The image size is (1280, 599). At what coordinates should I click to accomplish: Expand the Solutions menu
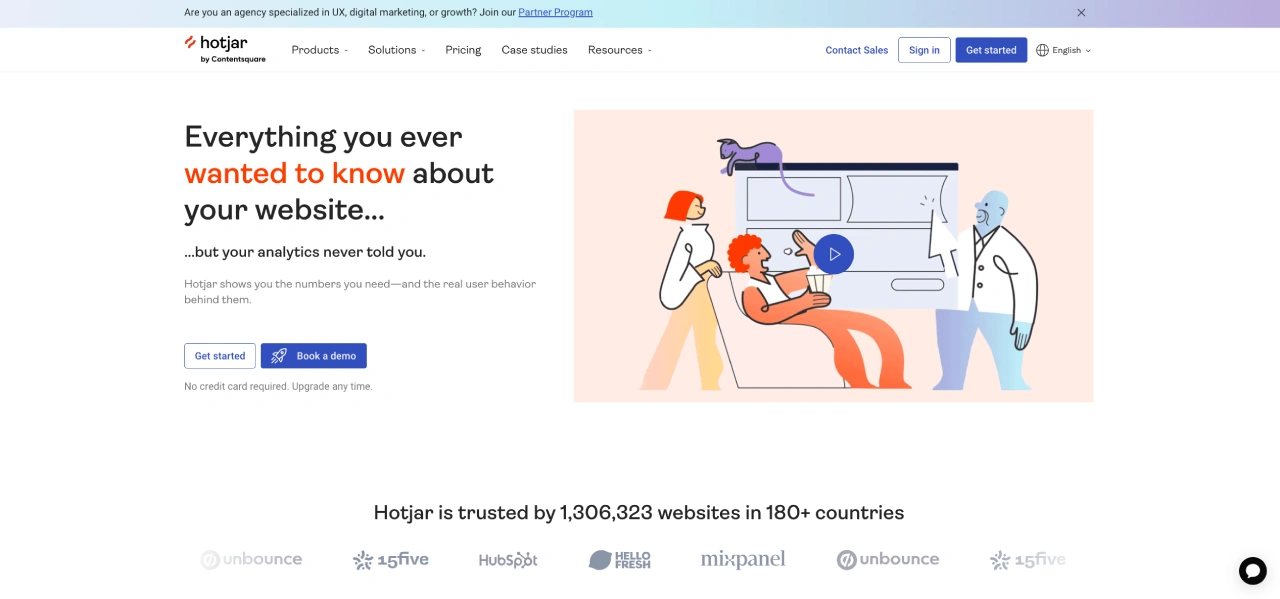pyautogui.click(x=396, y=50)
